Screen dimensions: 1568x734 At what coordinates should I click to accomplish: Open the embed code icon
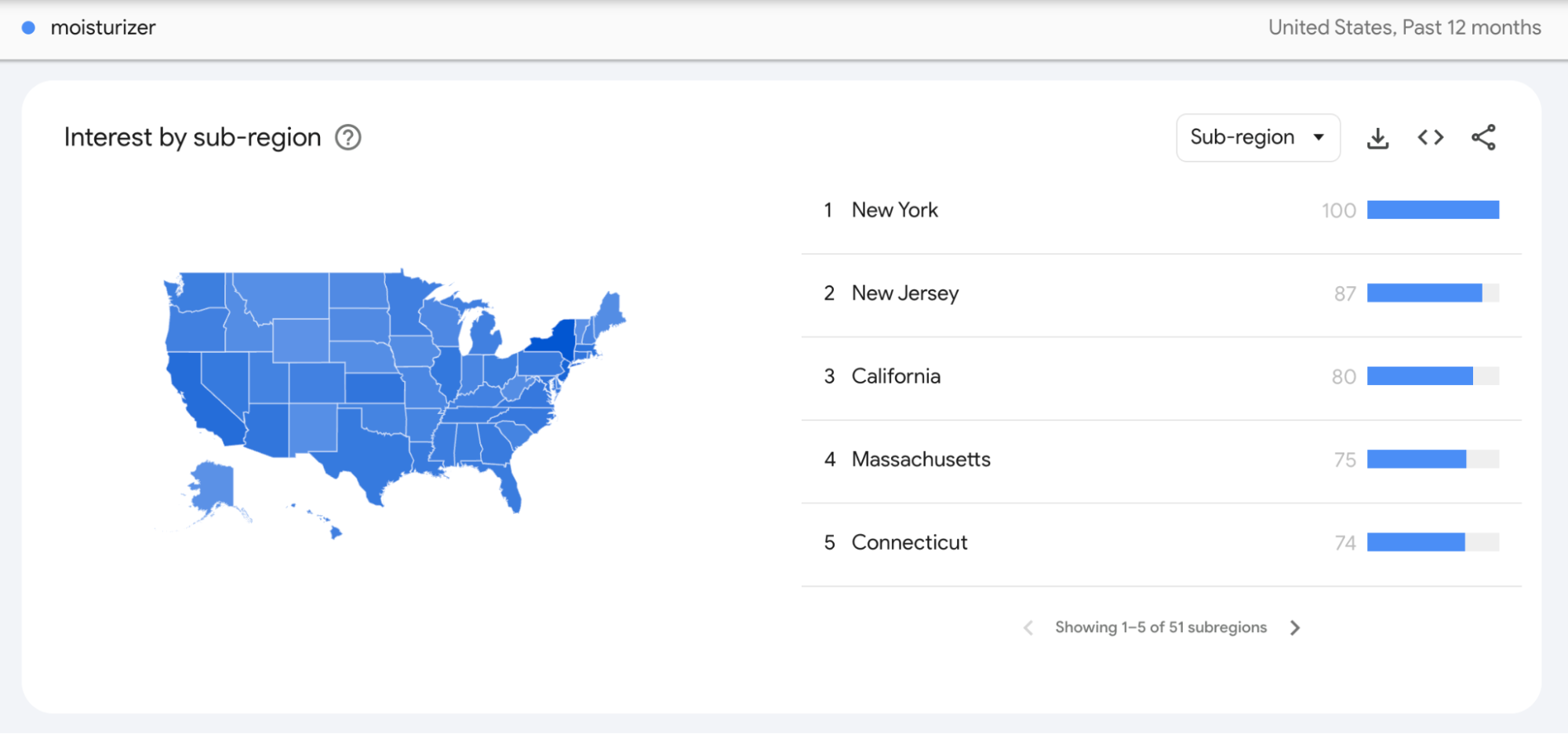click(x=1430, y=136)
